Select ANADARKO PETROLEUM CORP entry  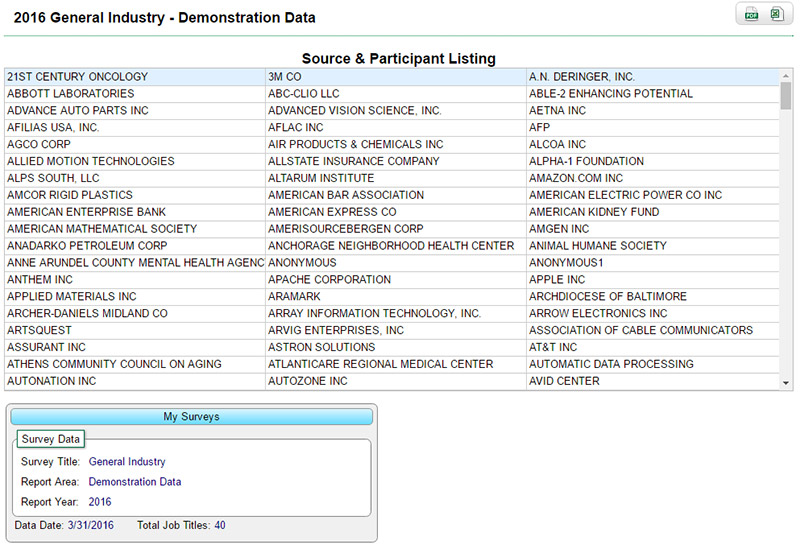coord(135,245)
